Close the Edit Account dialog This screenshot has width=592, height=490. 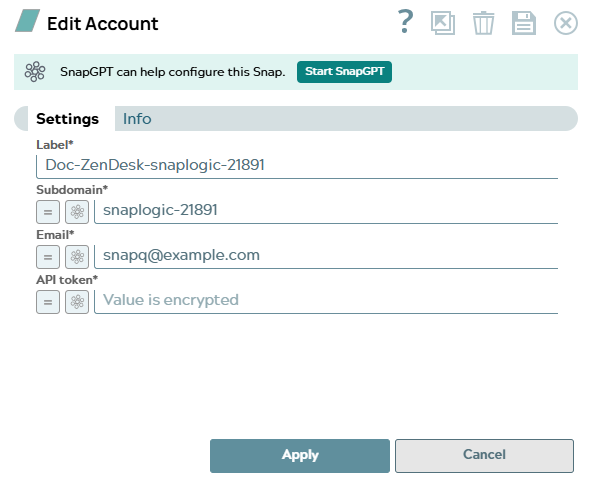point(566,23)
